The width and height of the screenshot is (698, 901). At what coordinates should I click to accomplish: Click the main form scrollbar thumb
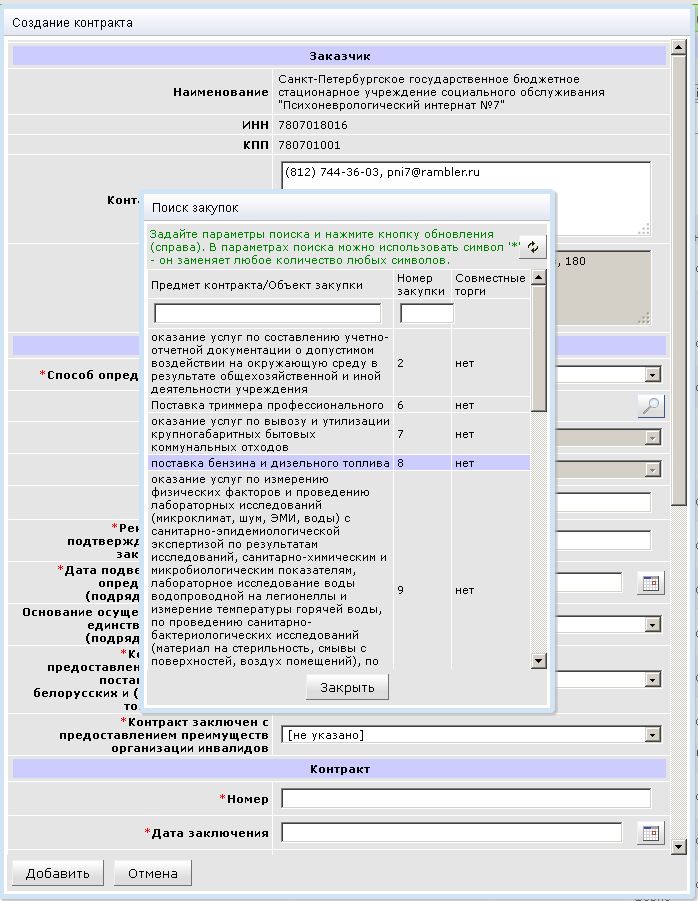click(x=678, y=280)
